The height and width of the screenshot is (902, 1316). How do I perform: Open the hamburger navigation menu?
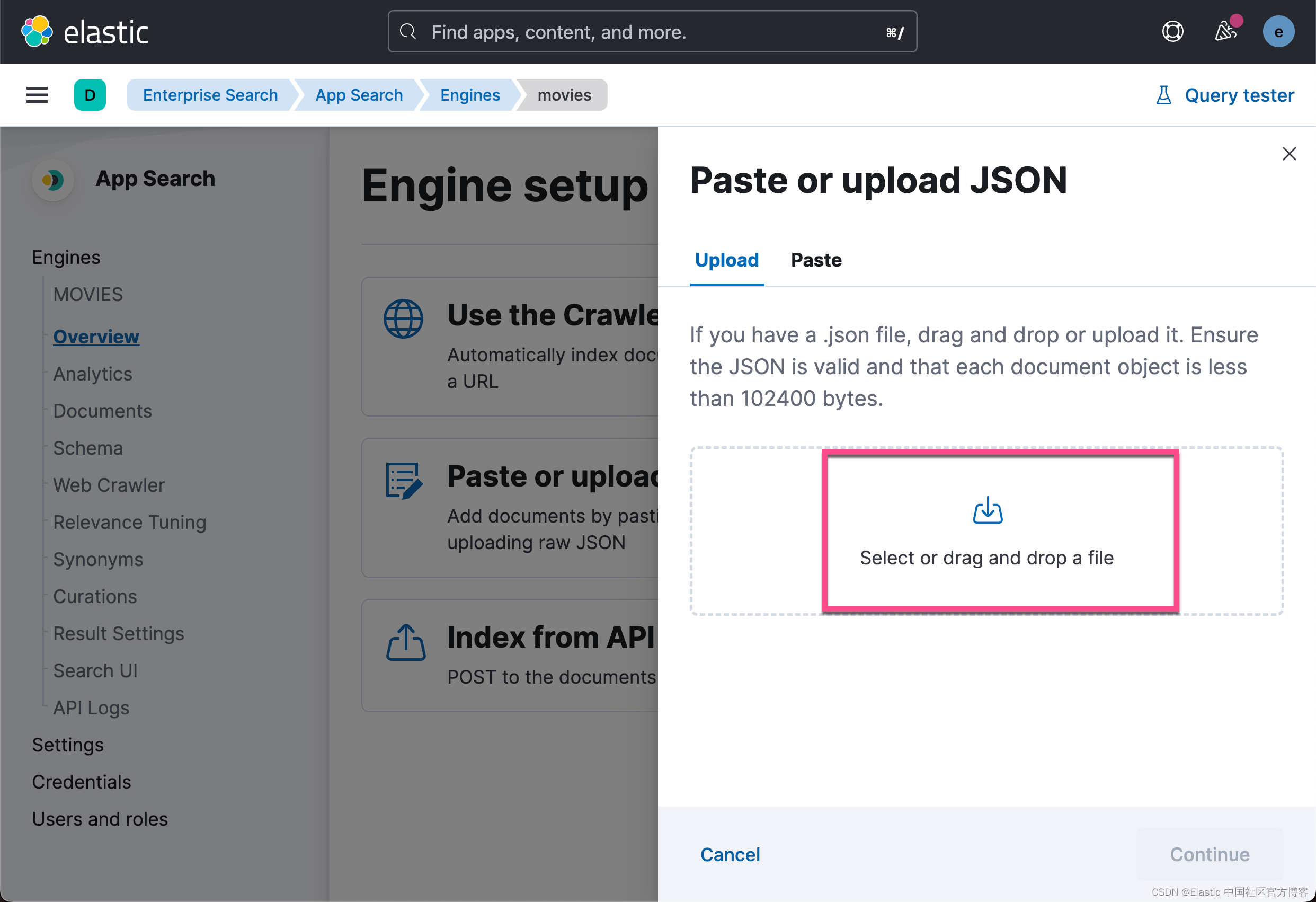point(37,95)
